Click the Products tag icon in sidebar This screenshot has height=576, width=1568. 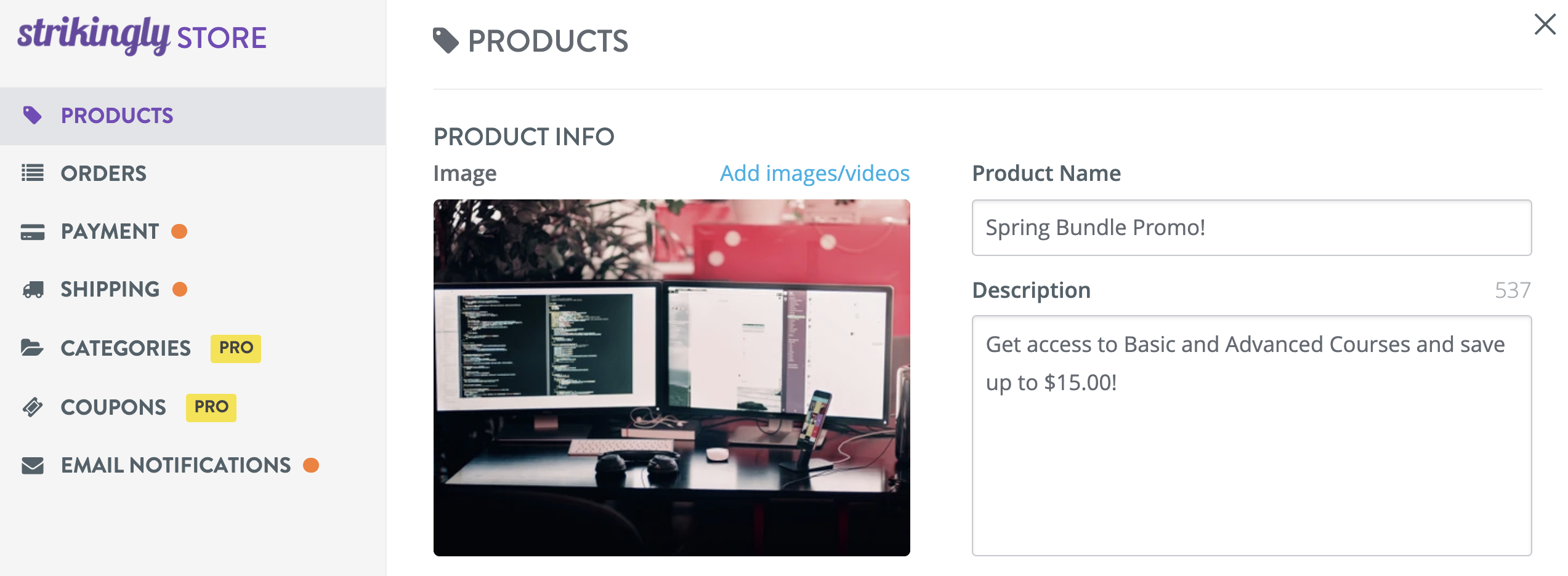click(32, 115)
